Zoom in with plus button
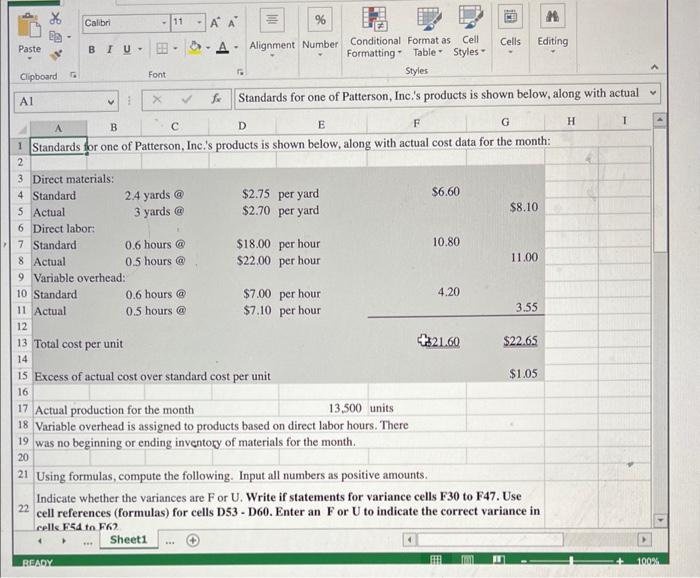 click(620, 561)
